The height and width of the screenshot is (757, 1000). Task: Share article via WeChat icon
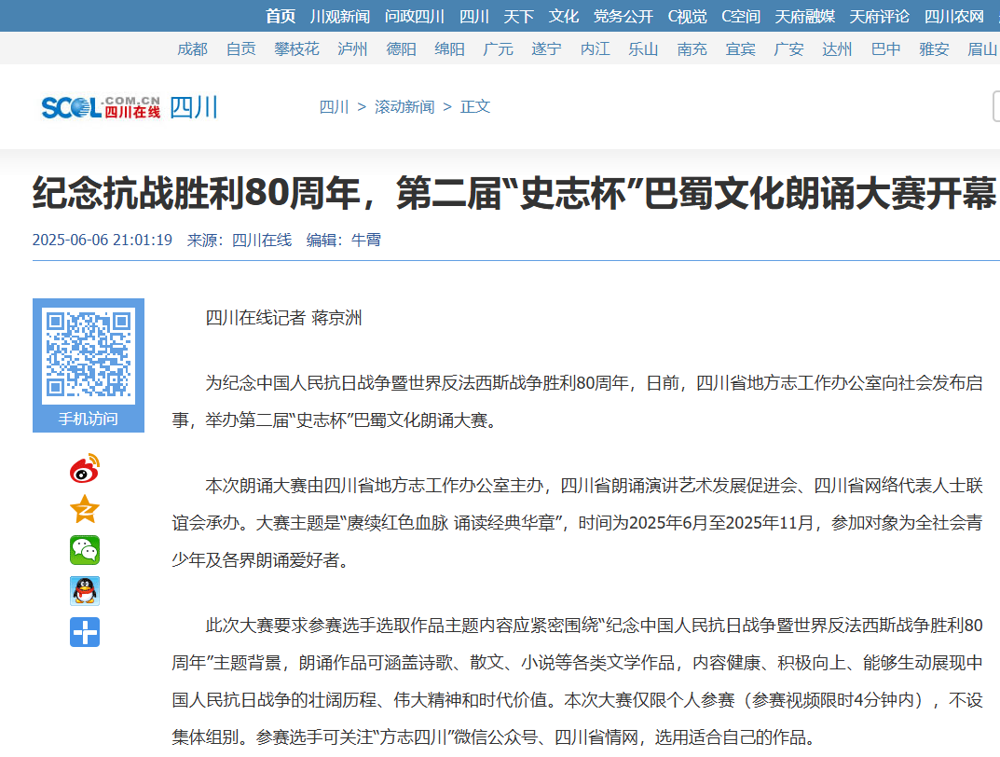point(85,550)
